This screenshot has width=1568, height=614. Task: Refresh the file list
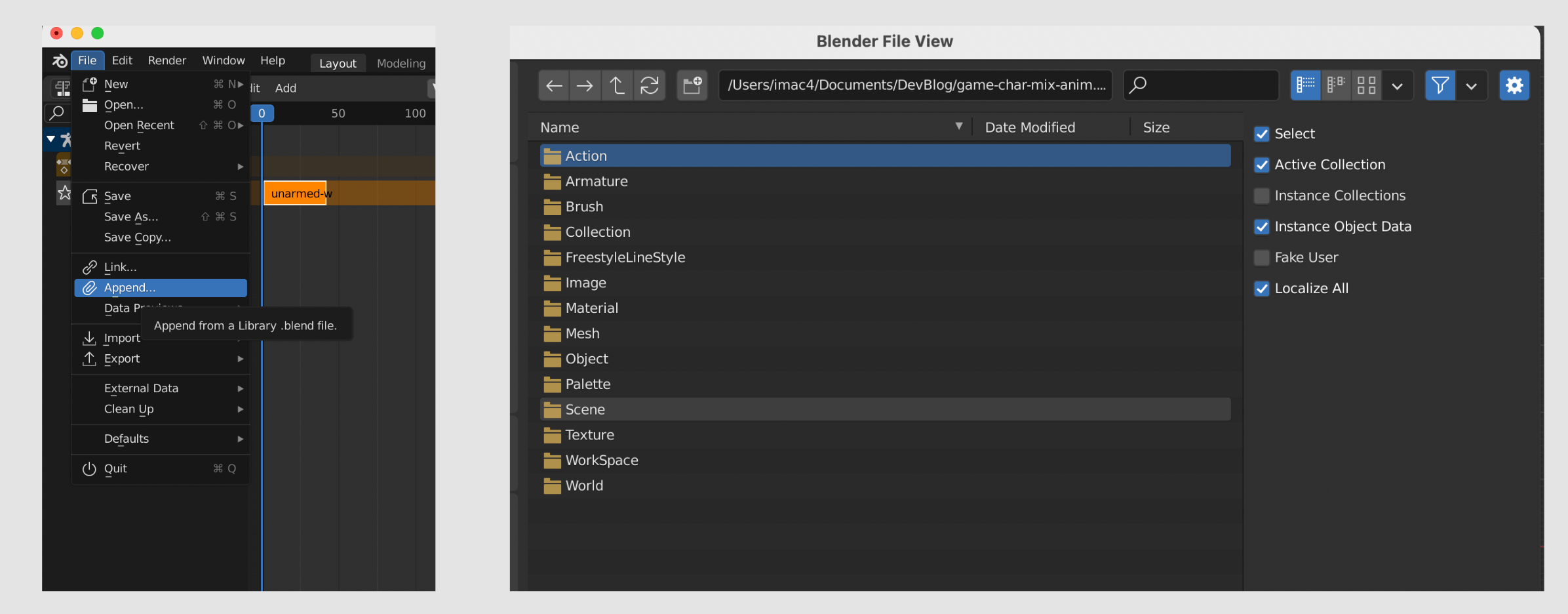tap(649, 85)
